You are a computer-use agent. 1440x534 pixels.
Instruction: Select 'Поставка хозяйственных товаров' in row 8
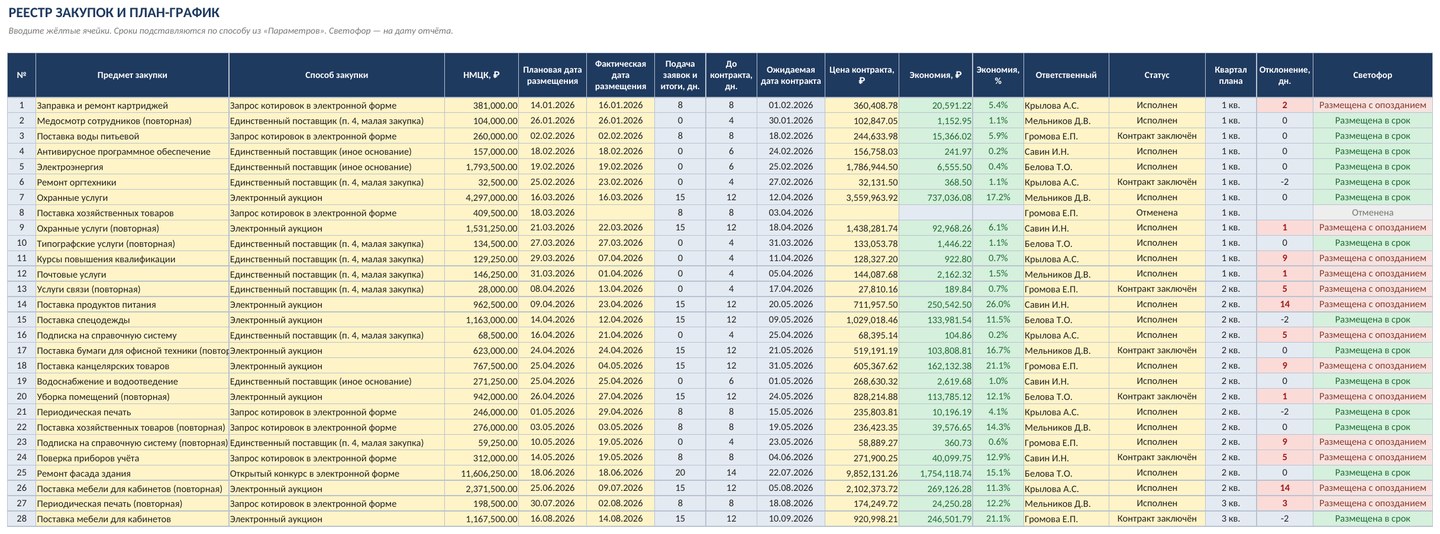tap(132, 212)
